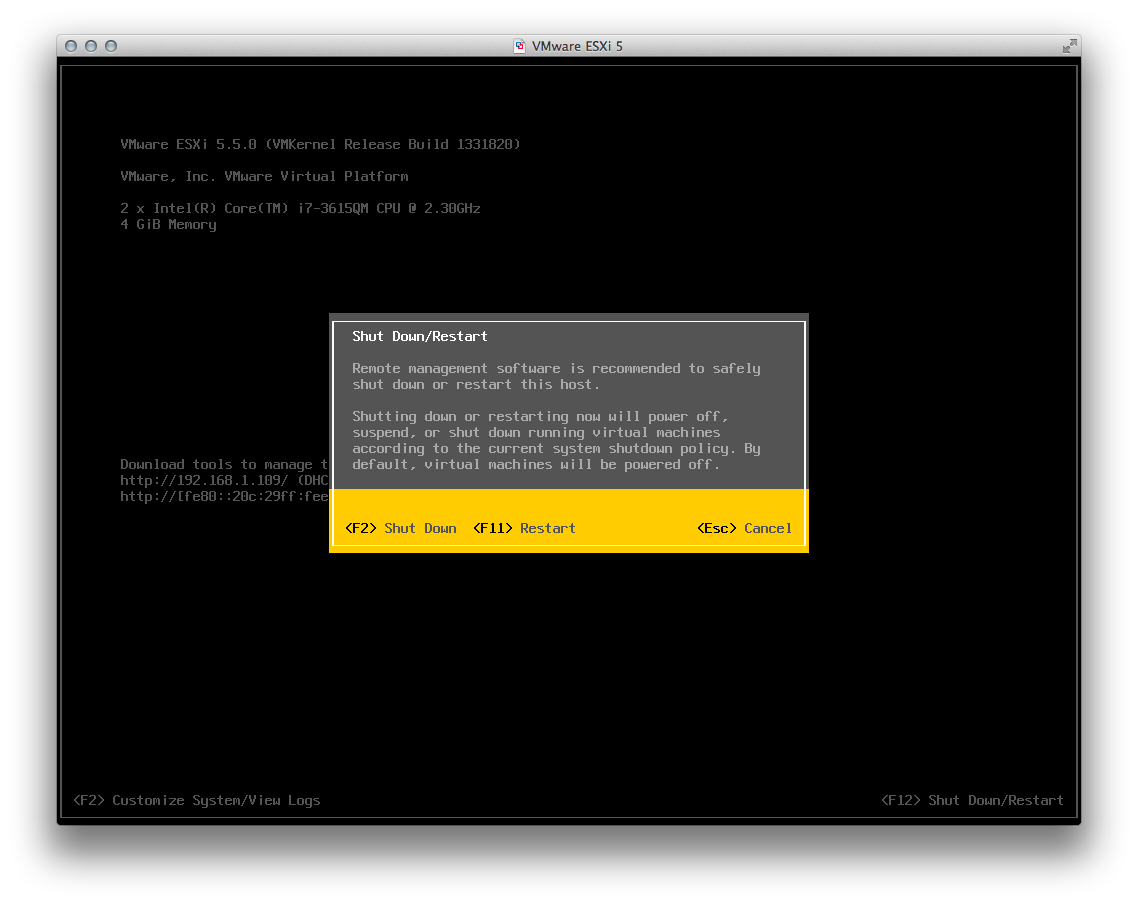This screenshot has height=904, width=1138.
Task: Click the VMware ESXi 5.5.0 build line
Action: [x=320, y=144]
